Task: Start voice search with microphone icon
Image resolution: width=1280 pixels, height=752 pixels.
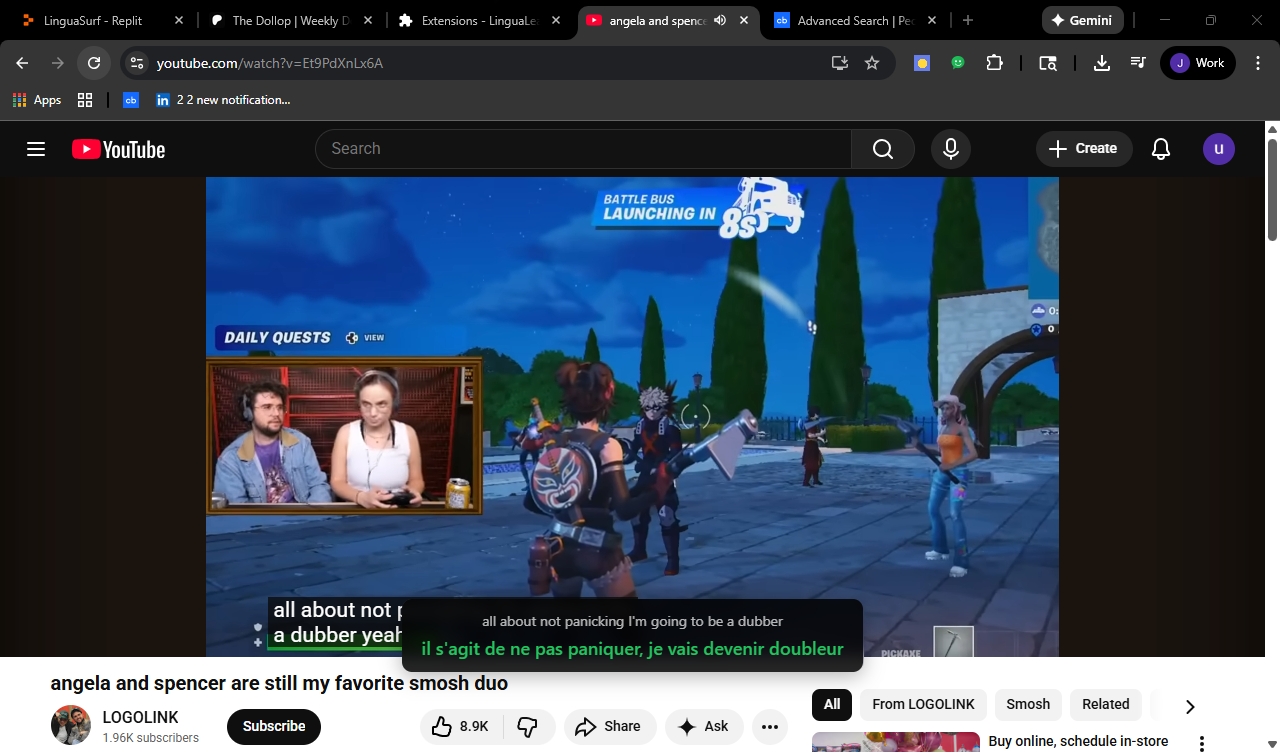Action: [951, 149]
